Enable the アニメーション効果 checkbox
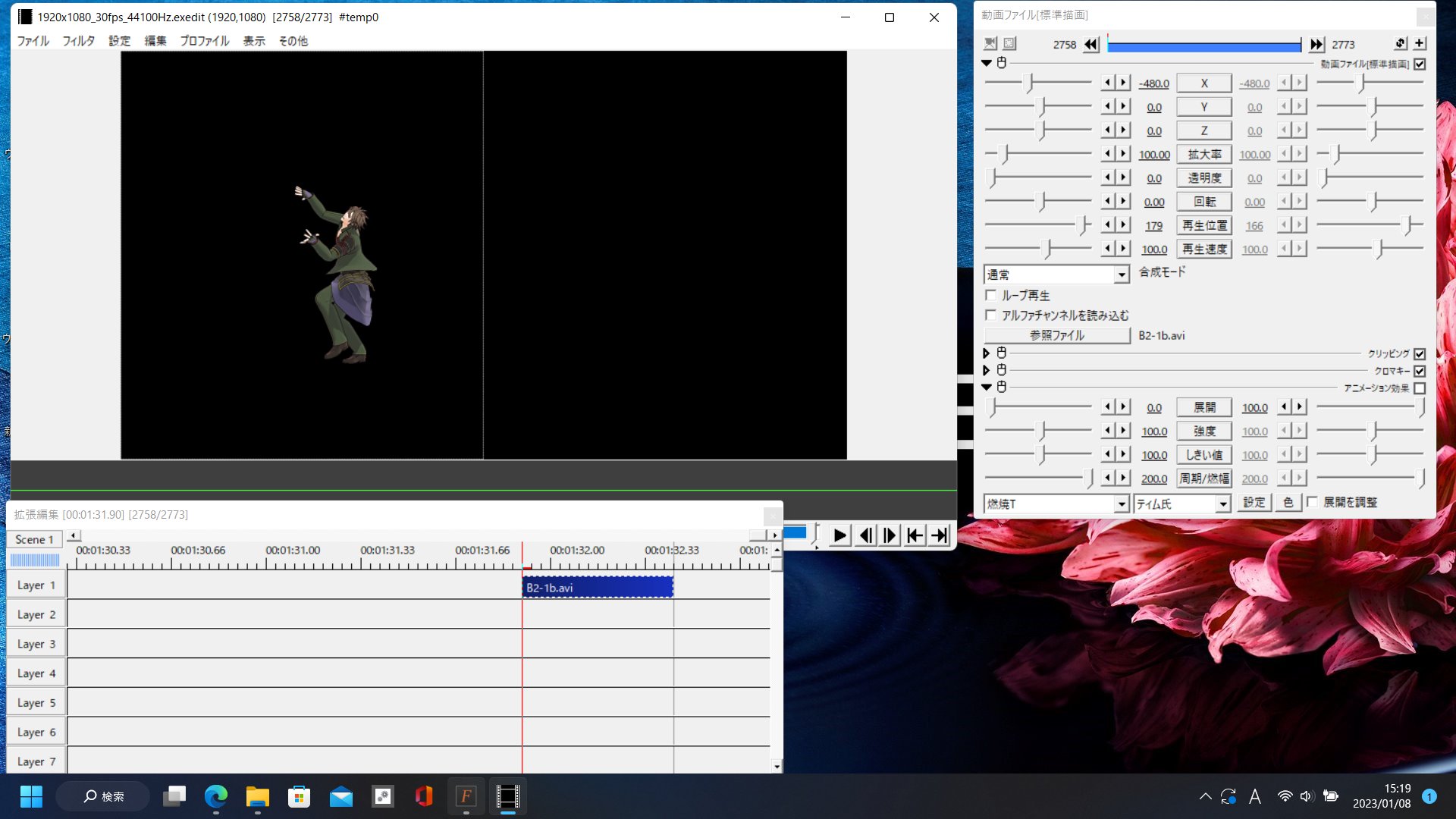 (1420, 388)
